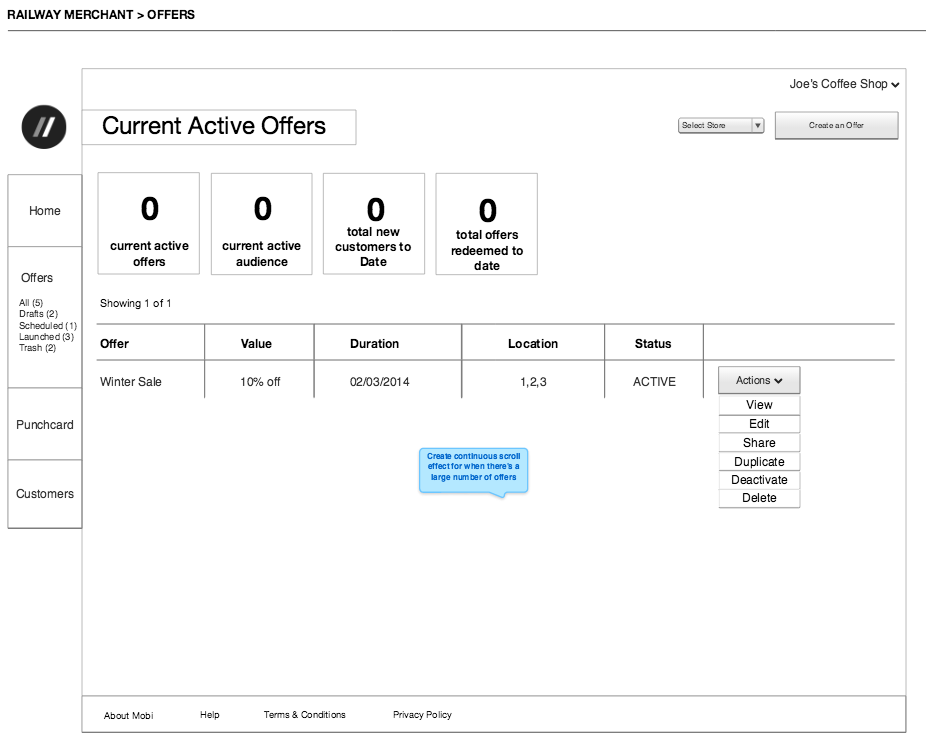Show Launched (3) offers
The height and width of the screenshot is (740, 926).
coord(46,337)
